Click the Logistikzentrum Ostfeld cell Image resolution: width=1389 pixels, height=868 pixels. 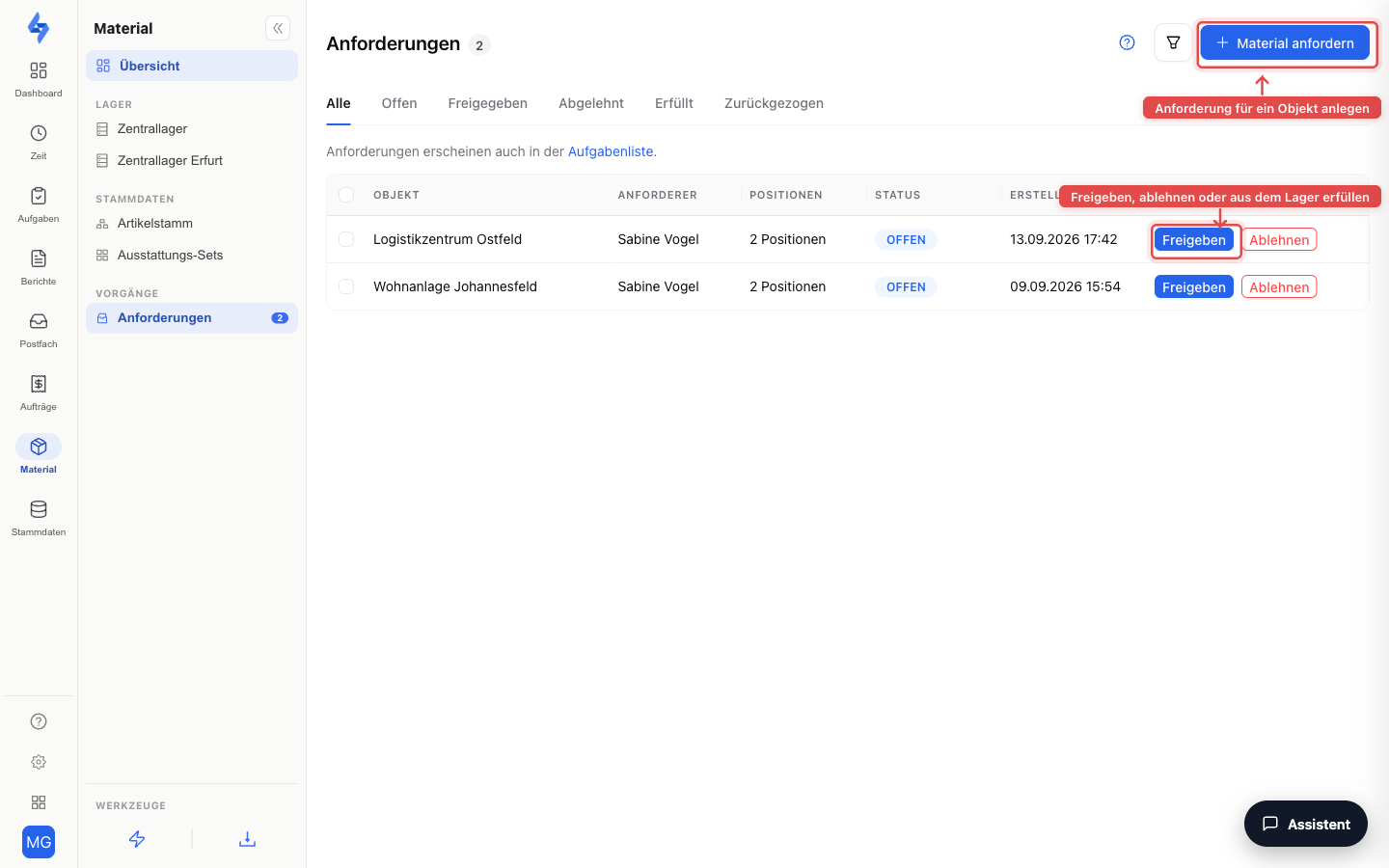click(x=448, y=239)
